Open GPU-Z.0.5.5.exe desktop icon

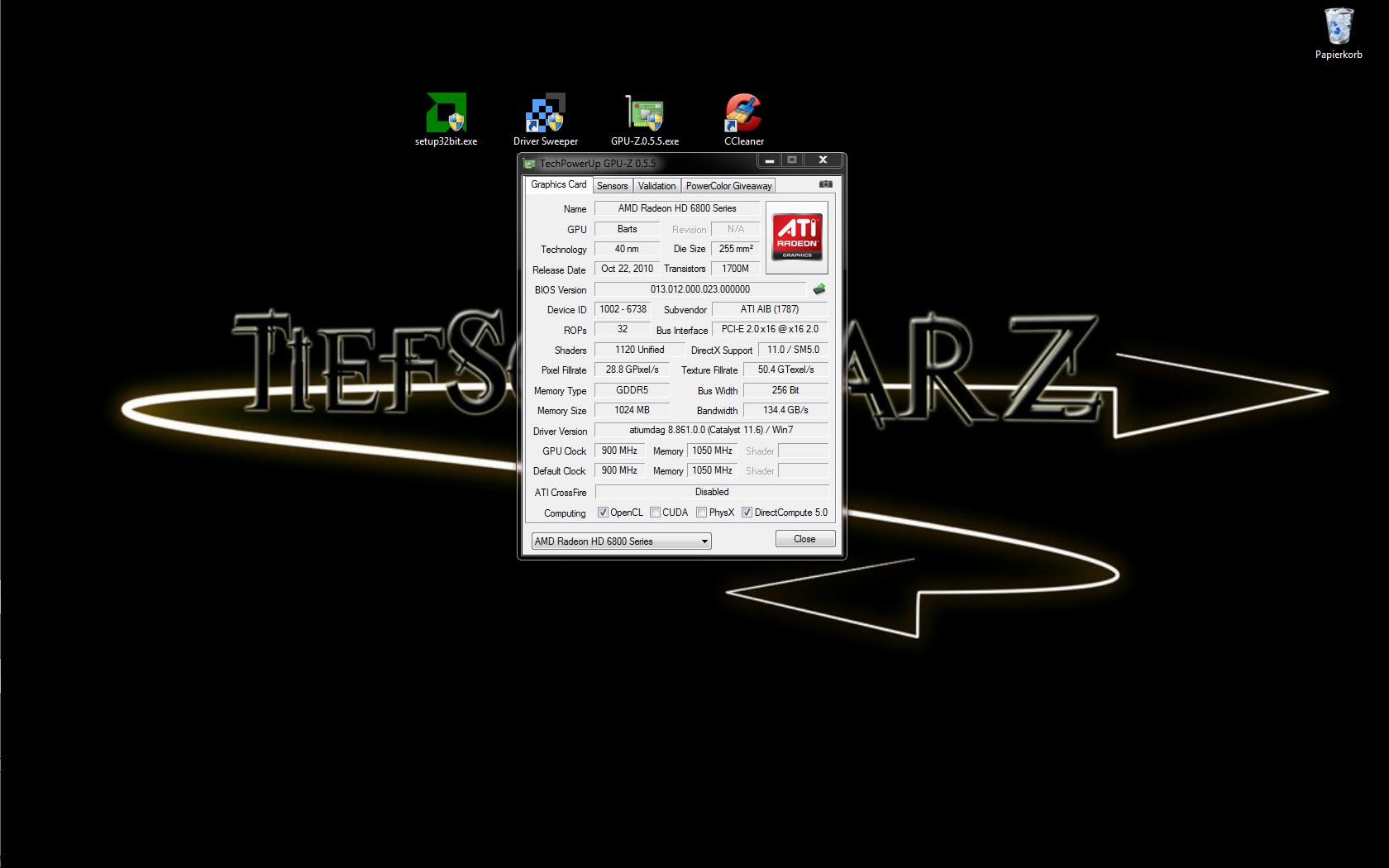[645, 120]
